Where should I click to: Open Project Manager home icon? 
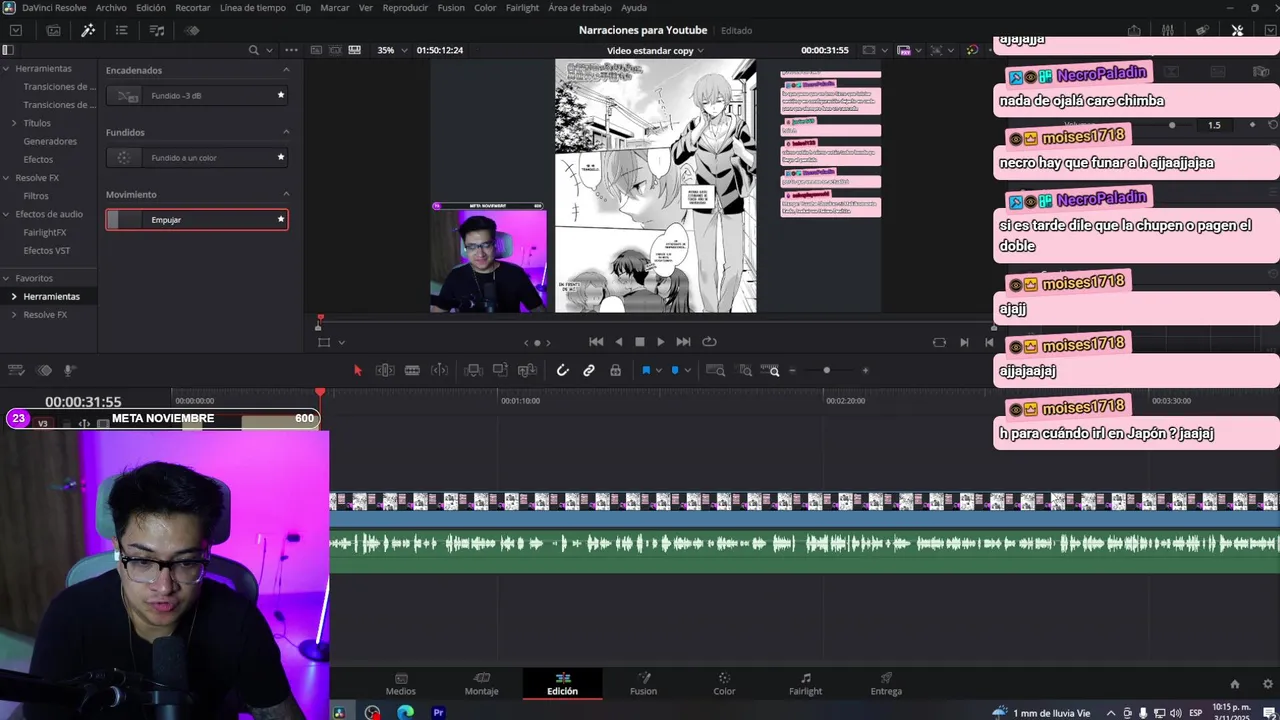click(x=1235, y=684)
